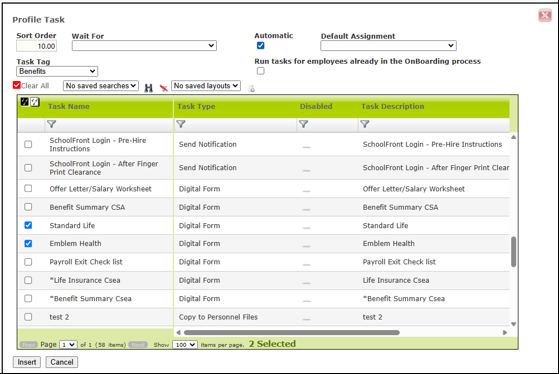
Task: Uncheck the Standard Life row checkbox
Action: tap(28, 225)
